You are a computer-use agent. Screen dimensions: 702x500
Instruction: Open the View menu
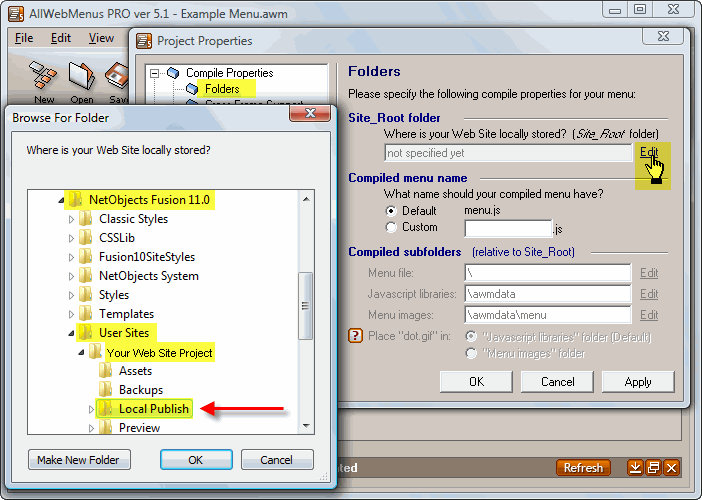point(101,38)
